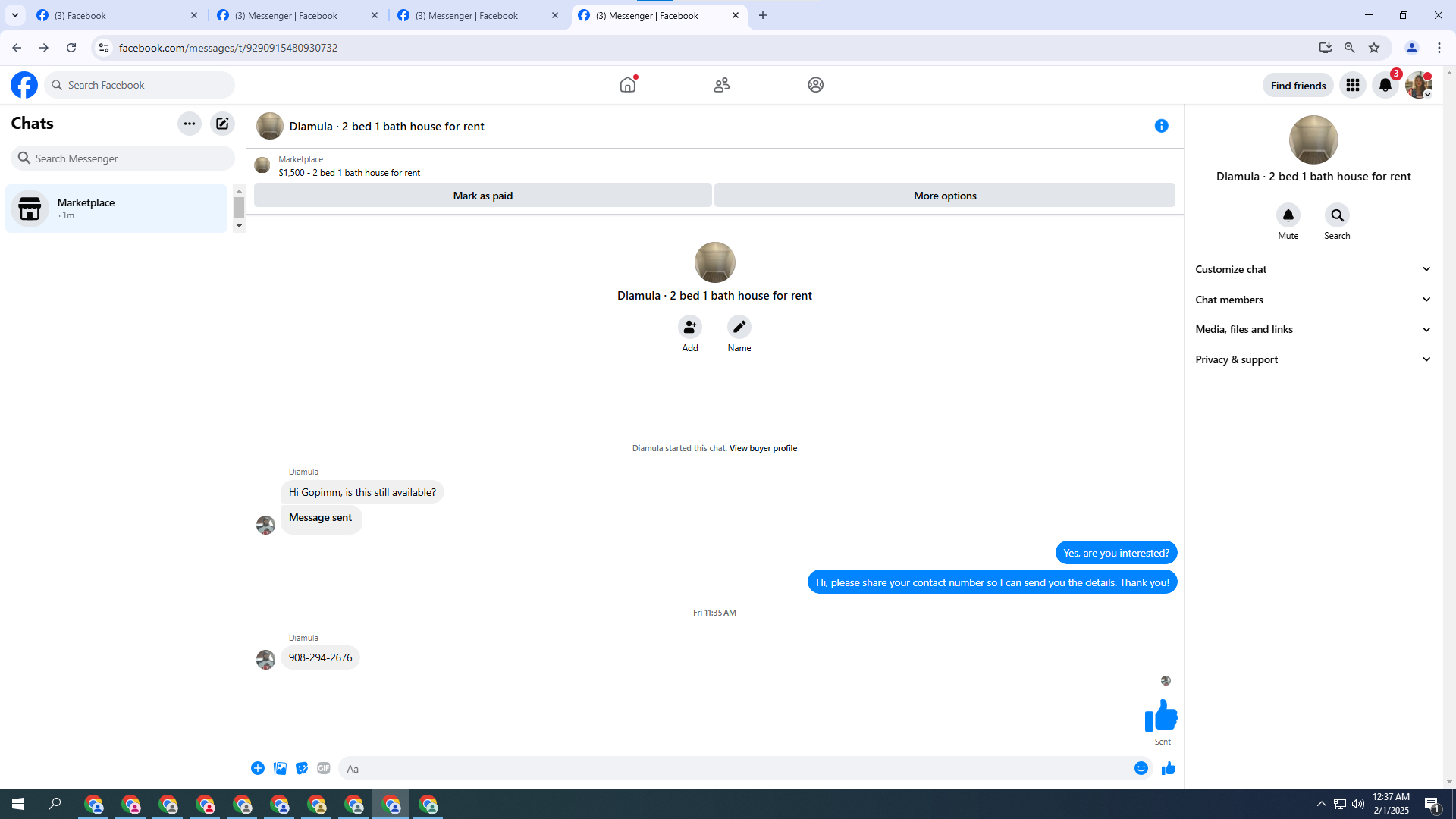Open Windows taskbar search

55,804
